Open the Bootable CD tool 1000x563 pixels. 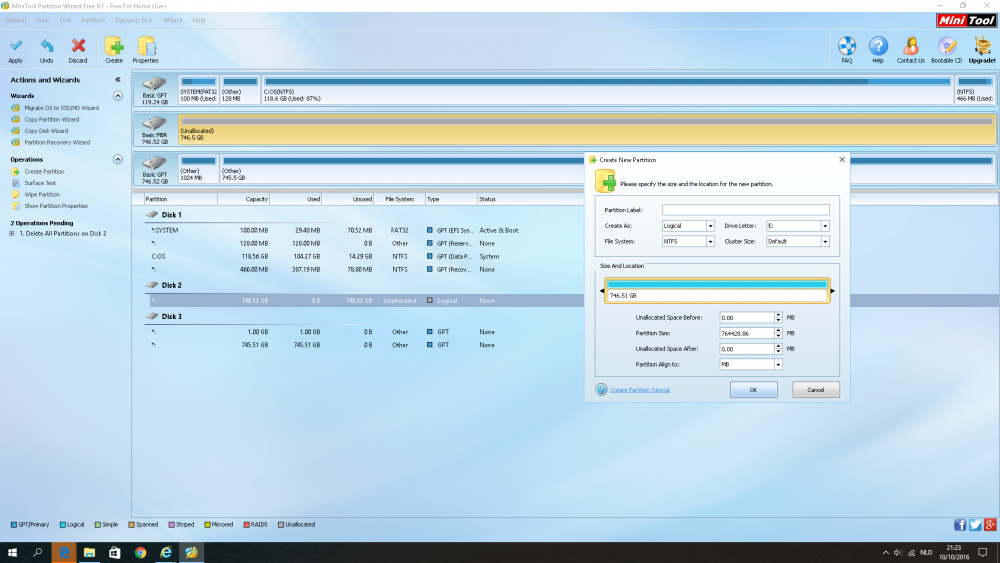(946, 46)
